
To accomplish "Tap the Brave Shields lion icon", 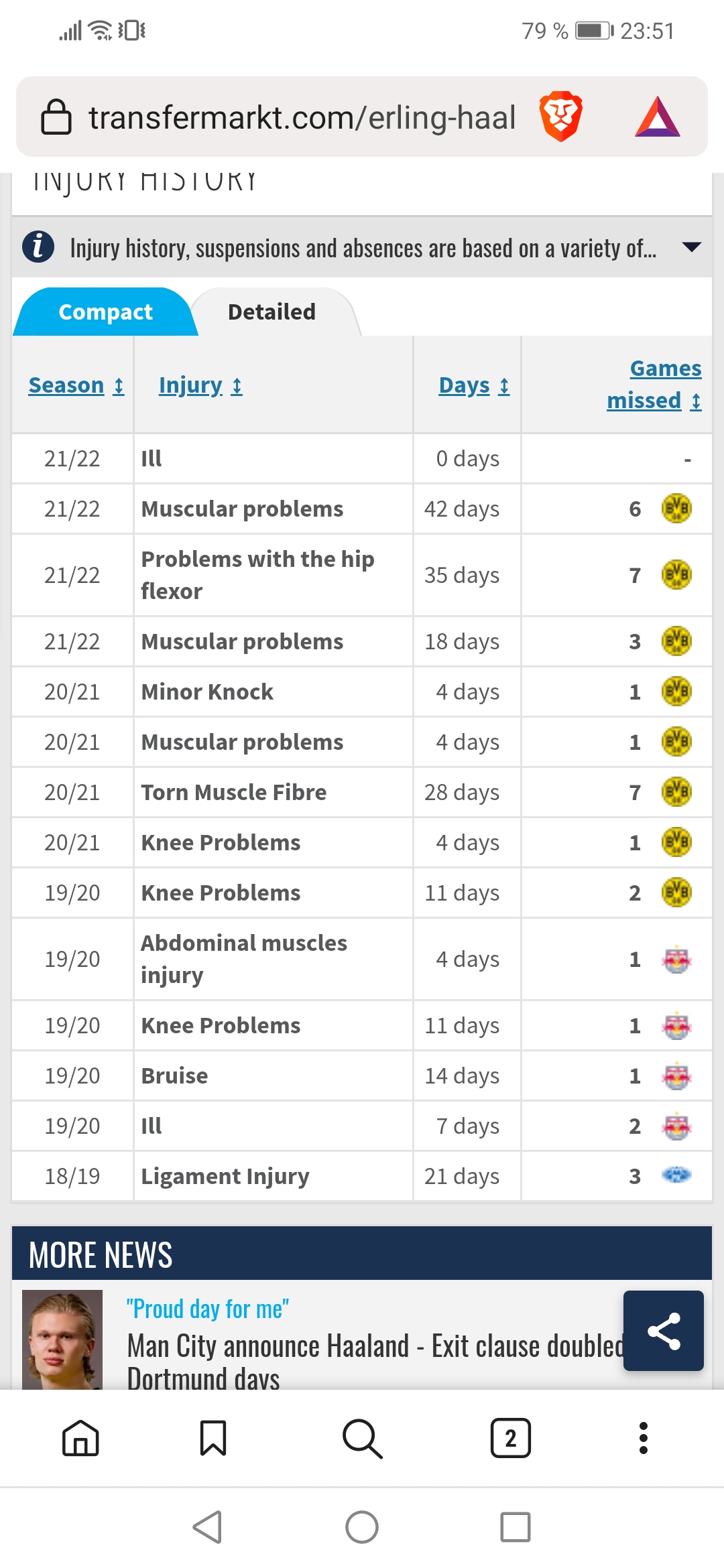I will pos(561,117).
